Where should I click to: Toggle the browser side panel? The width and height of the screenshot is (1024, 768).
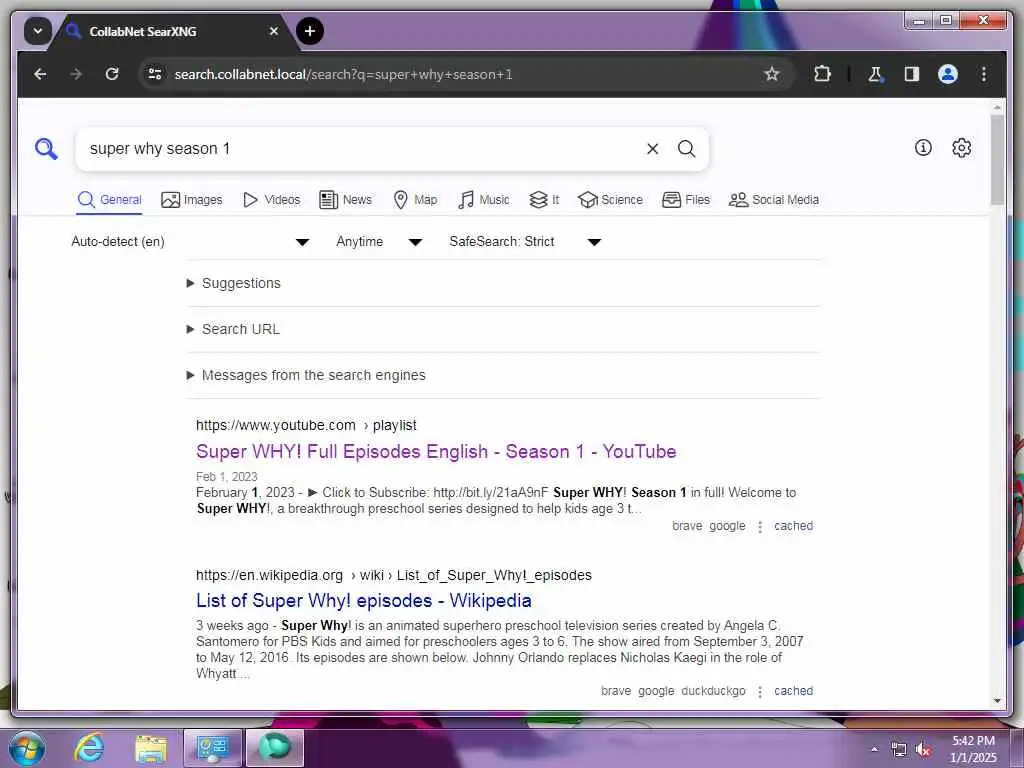pyautogui.click(x=912, y=74)
